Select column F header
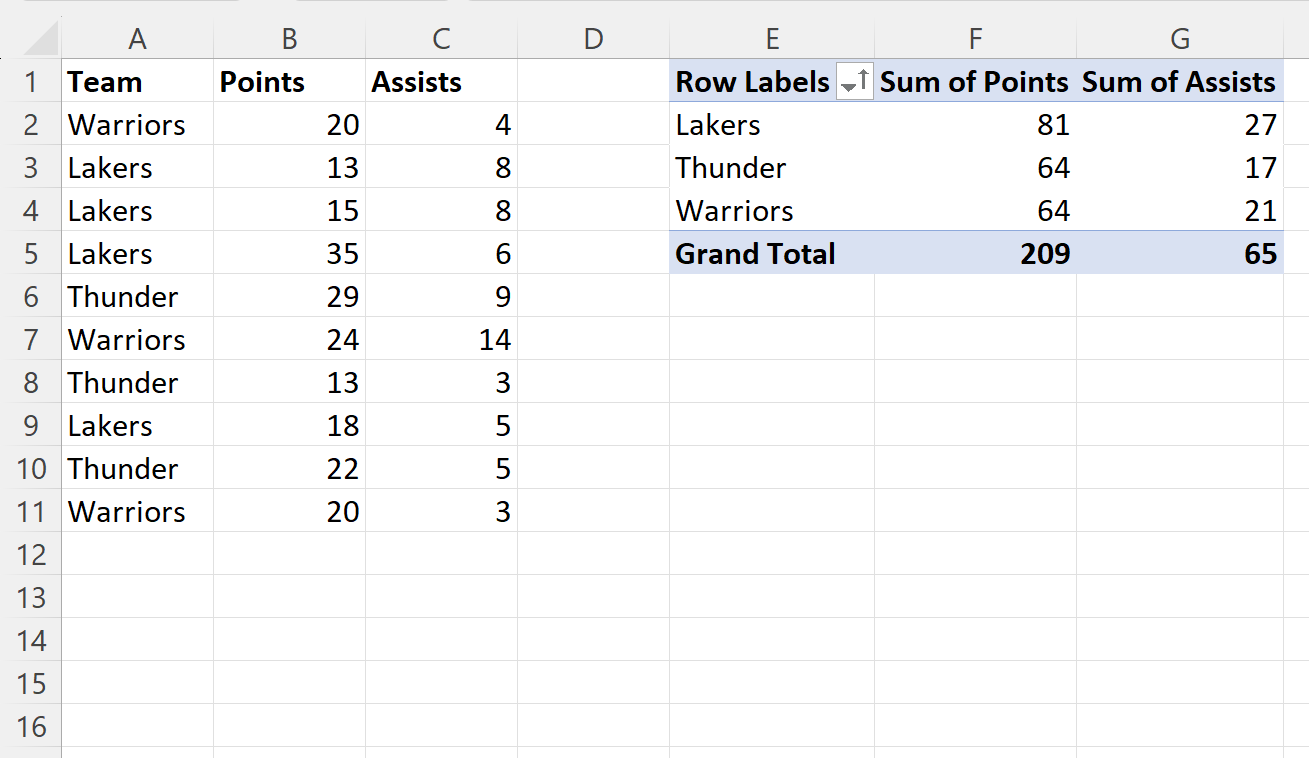The width and height of the screenshot is (1309, 758). tap(976, 39)
